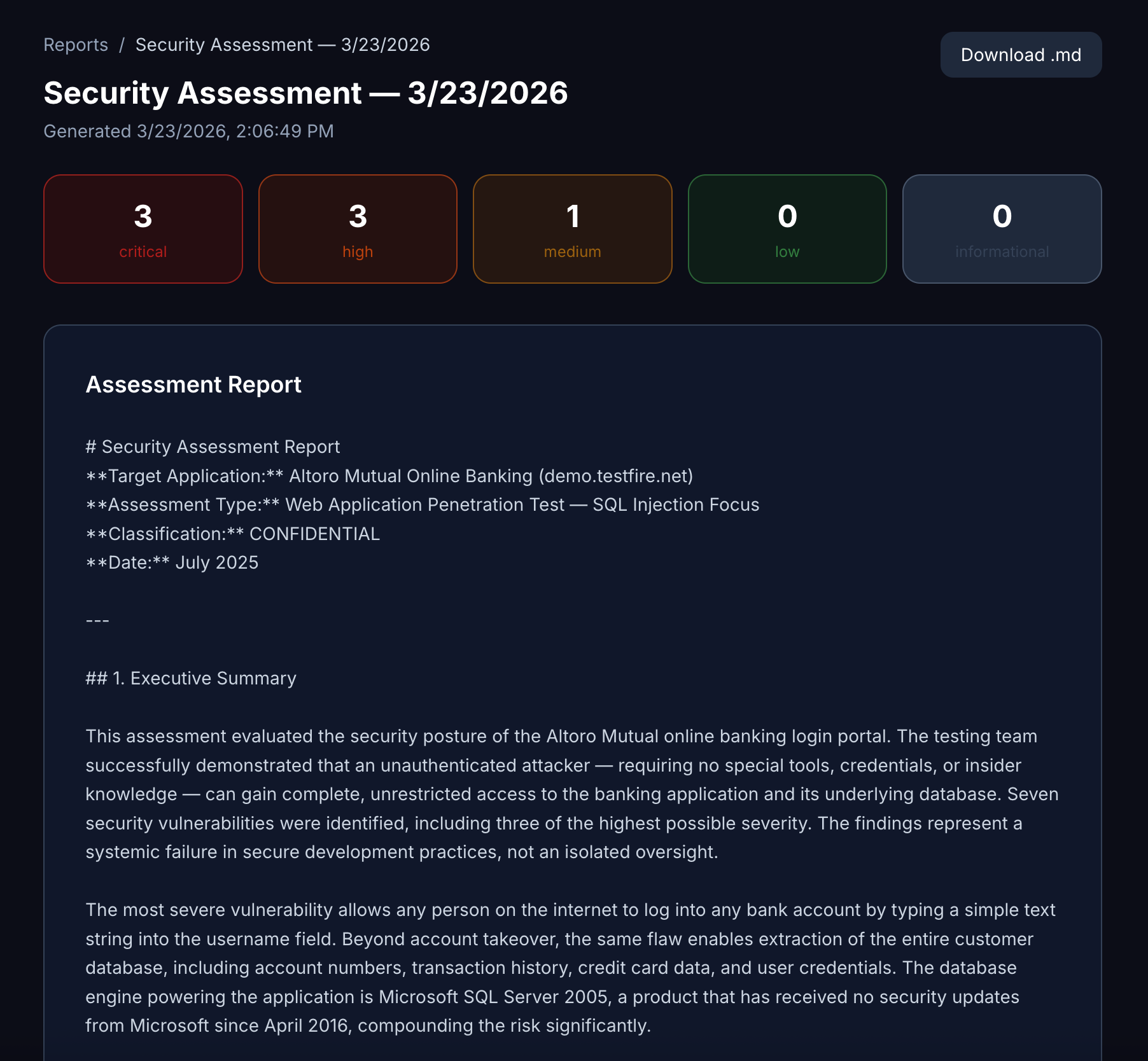Click the Assessment Type line
1148x1061 pixels.
[423, 505]
